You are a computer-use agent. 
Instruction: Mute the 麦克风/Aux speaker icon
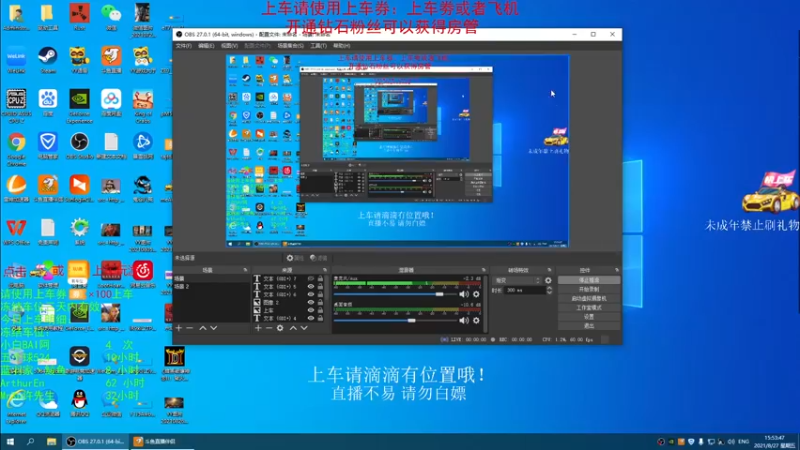(x=463, y=294)
